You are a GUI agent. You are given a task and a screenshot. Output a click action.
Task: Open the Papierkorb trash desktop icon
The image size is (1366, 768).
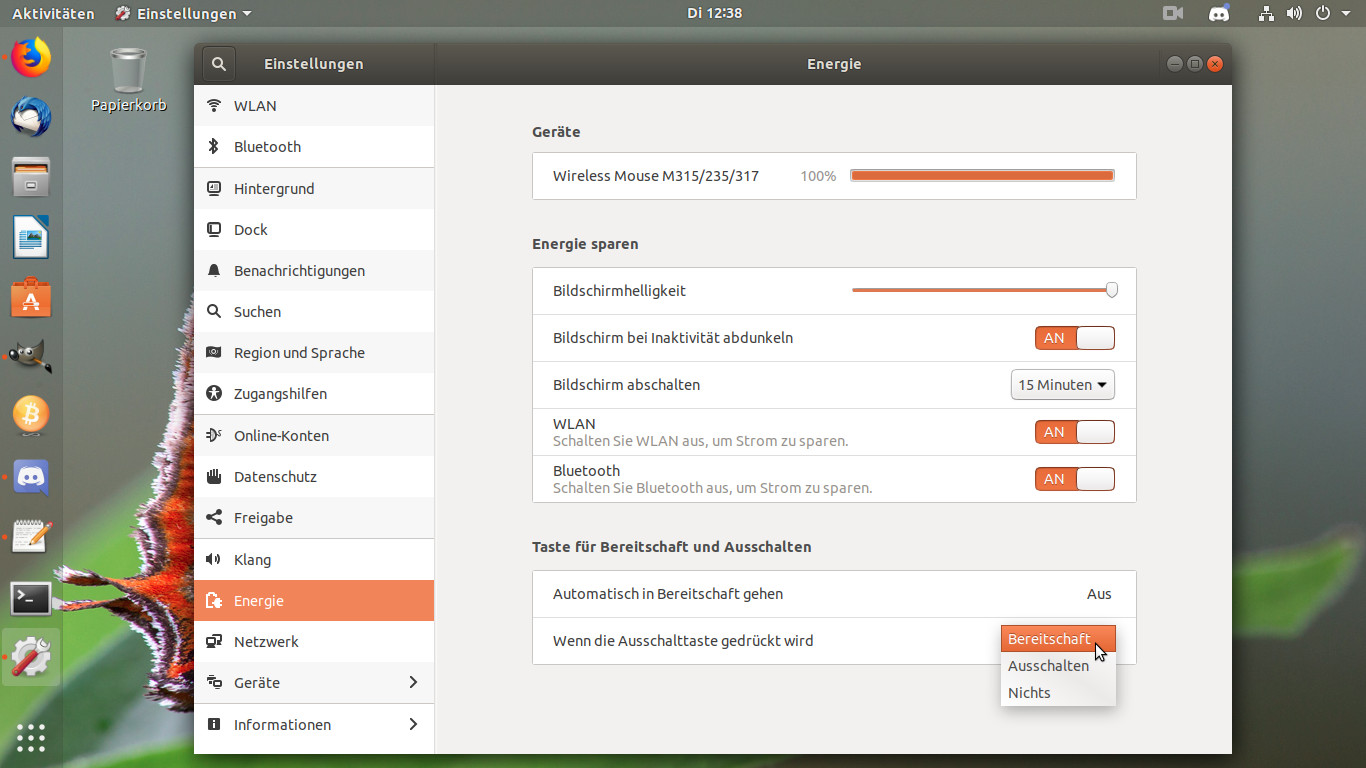click(x=128, y=80)
